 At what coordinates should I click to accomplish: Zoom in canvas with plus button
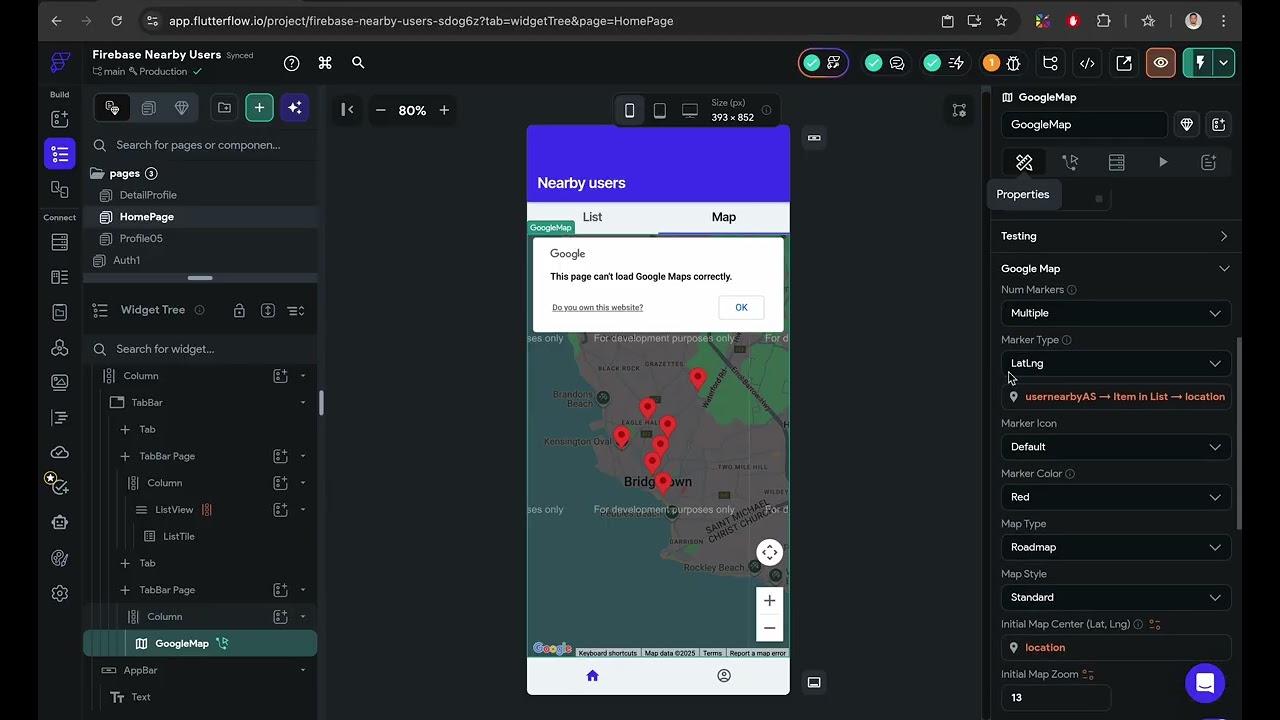click(x=444, y=110)
